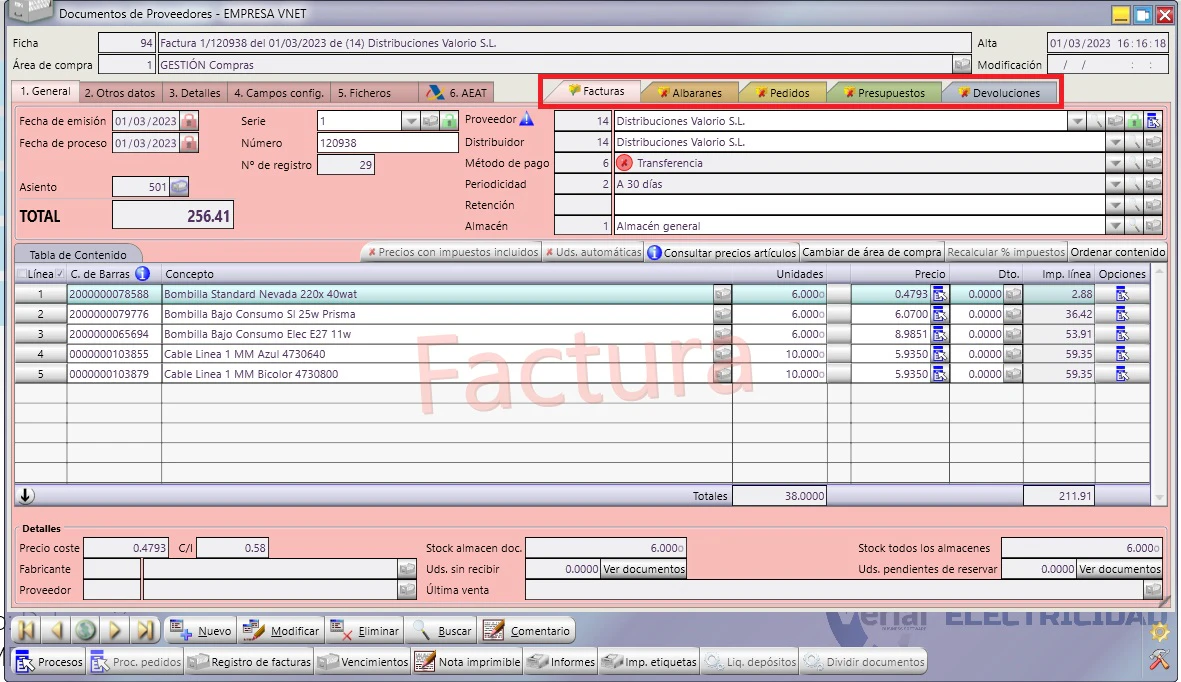Open the 2. Otros datos tab
The height and width of the screenshot is (682, 1181).
[x=120, y=93]
